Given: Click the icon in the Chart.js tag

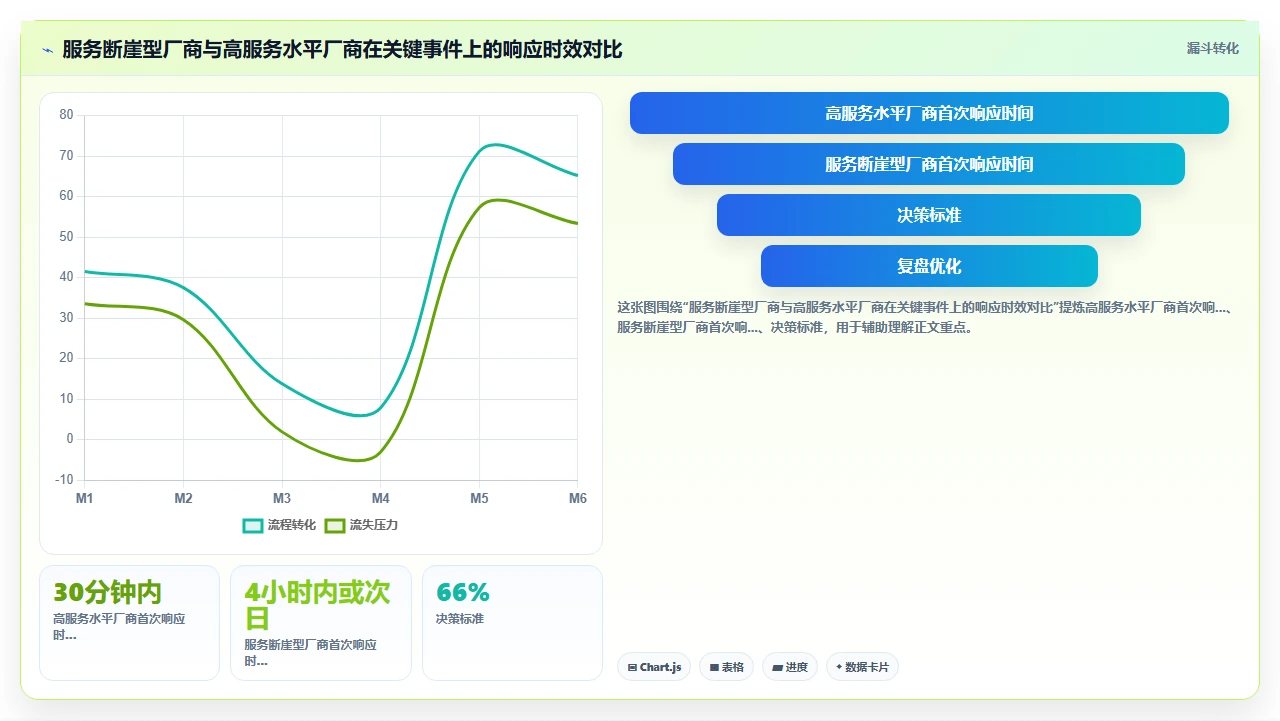Looking at the screenshot, I should pyautogui.click(x=632, y=667).
